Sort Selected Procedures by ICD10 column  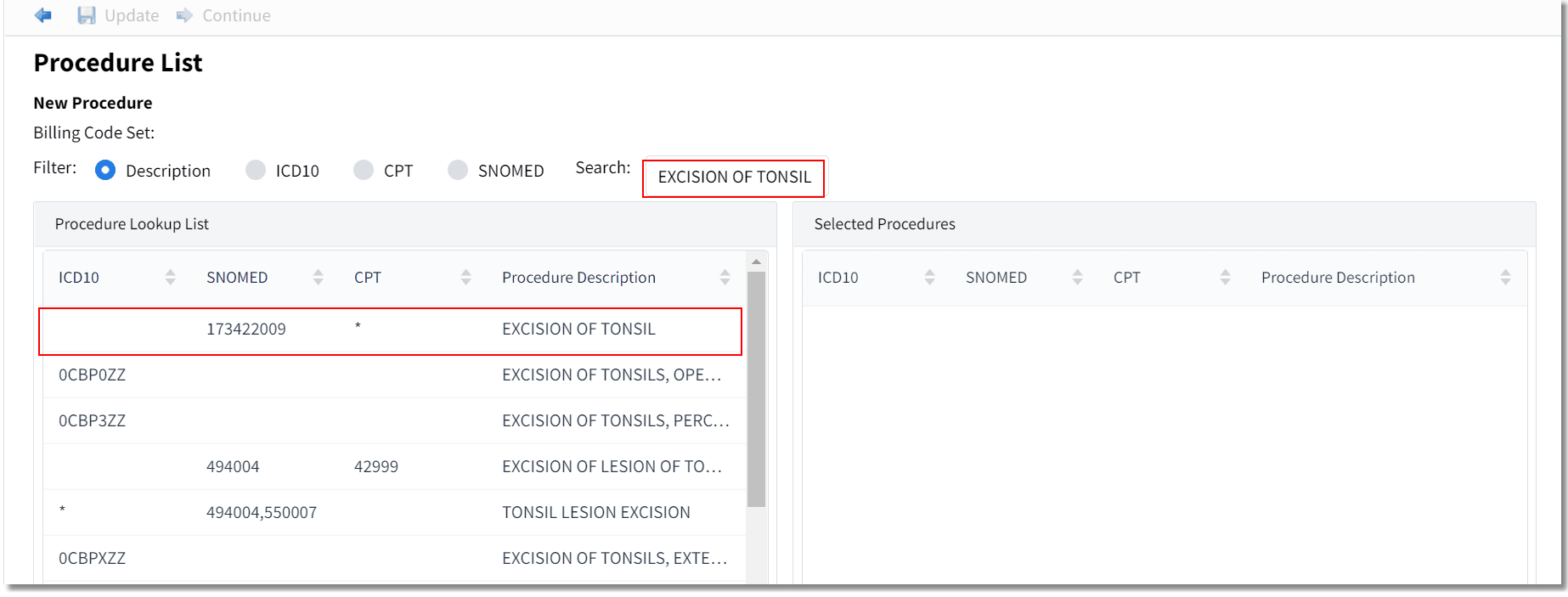point(929,277)
